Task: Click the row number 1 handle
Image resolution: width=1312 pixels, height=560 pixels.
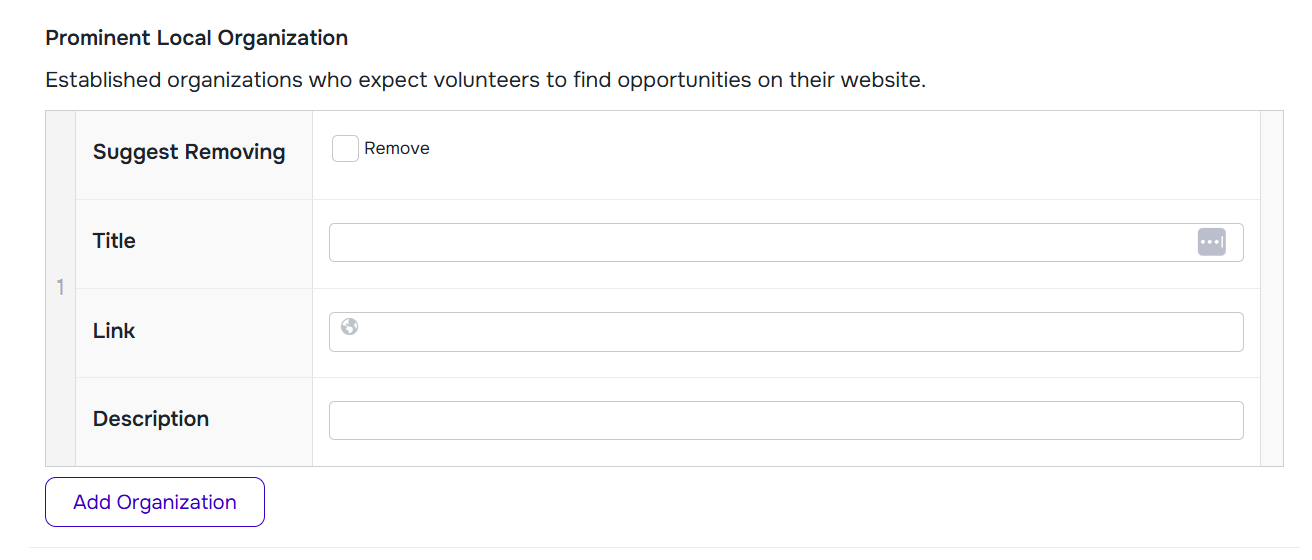Action: pyautogui.click(x=60, y=288)
